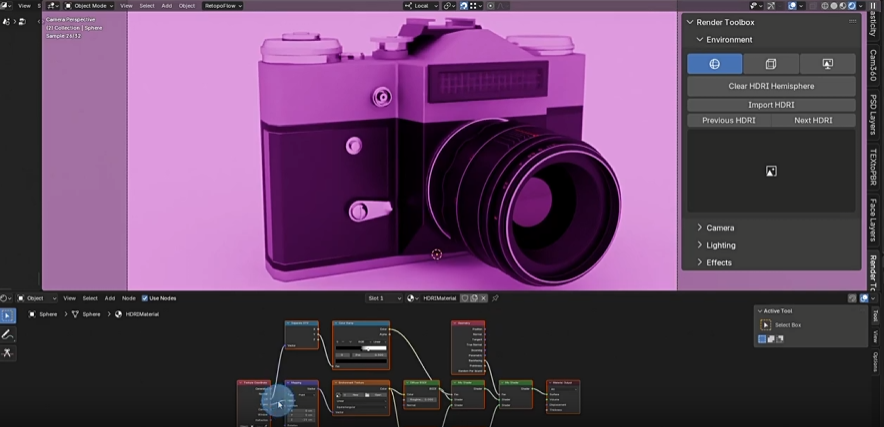Select the Select Box tool in node editor
Image resolution: width=884 pixels, height=427 pixels.
(x=8, y=316)
